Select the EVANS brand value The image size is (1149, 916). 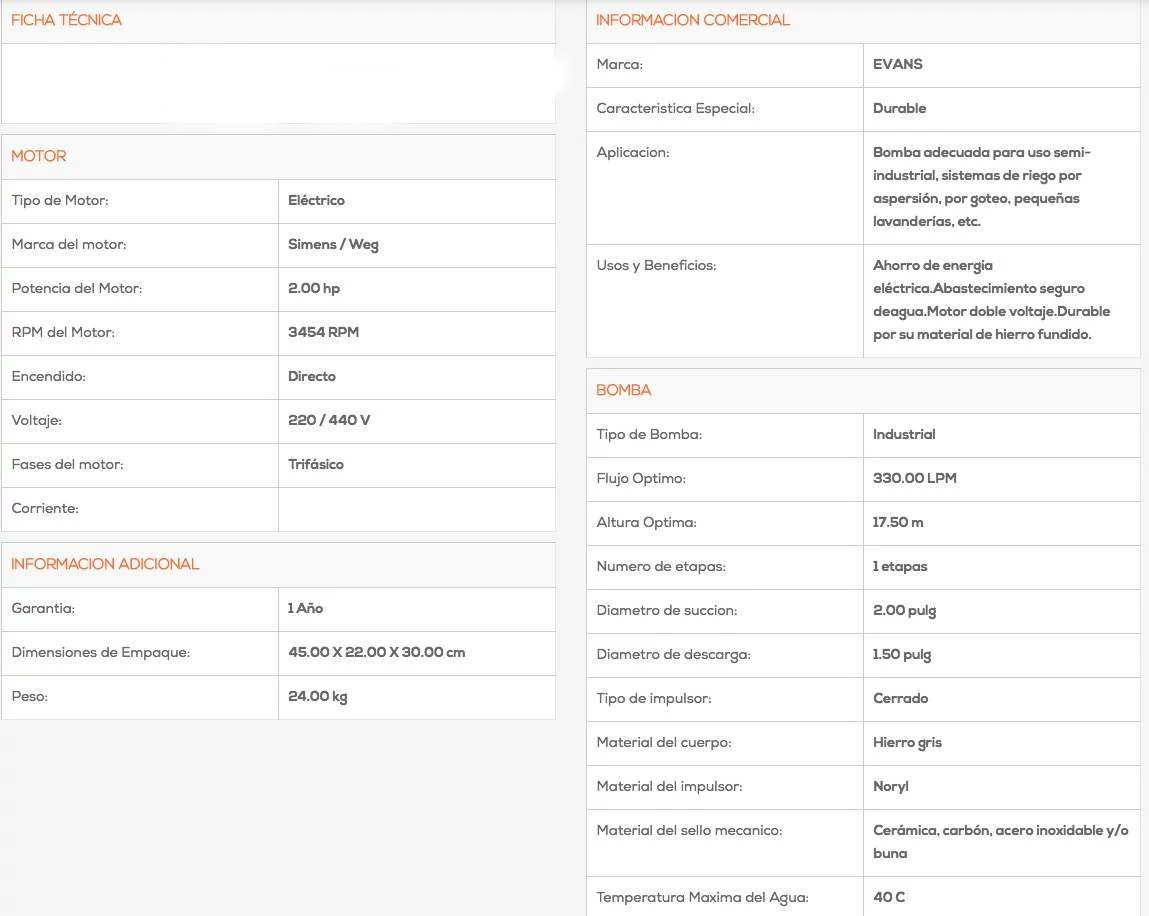click(897, 64)
